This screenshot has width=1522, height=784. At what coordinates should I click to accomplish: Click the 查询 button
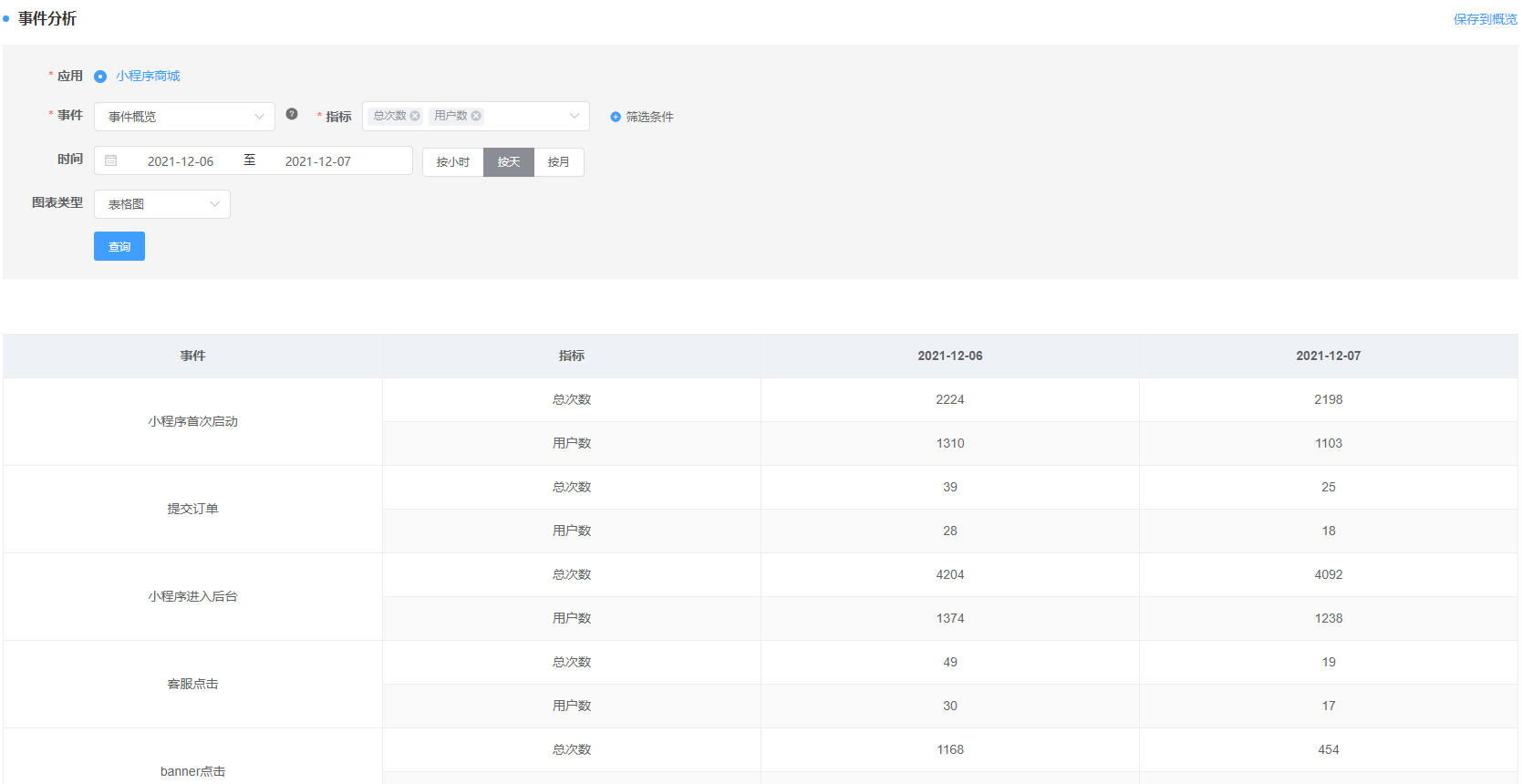tap(119, 246)
